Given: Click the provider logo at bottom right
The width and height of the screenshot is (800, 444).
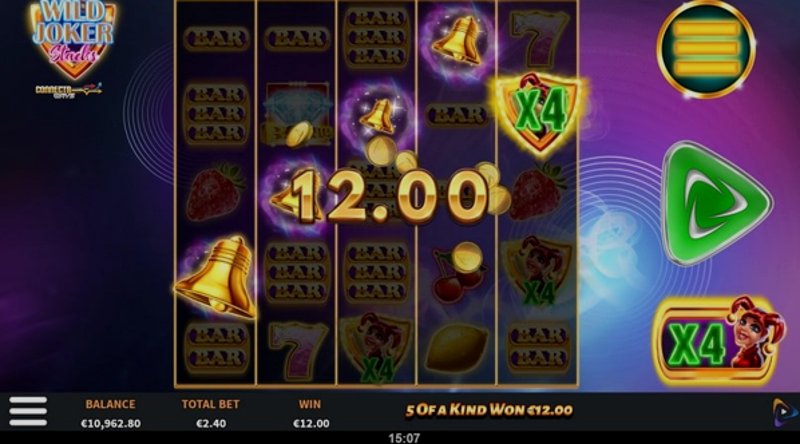Looking at the screenshot, I should coord(783,412).
